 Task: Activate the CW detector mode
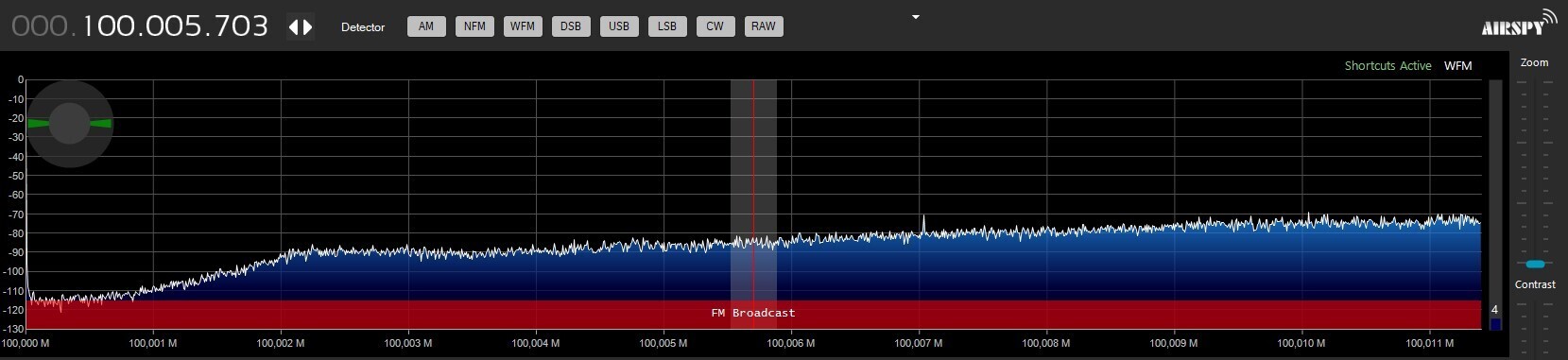pos(715,26)
